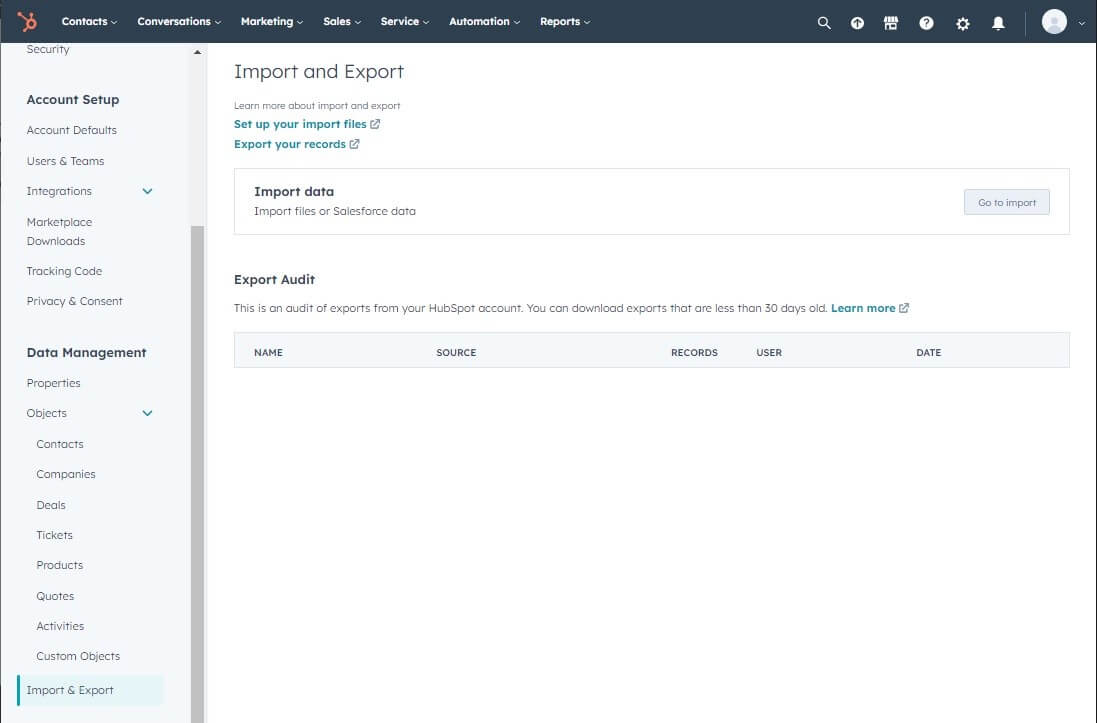
Task: Open the Service menu
Action: click(404, 22)
